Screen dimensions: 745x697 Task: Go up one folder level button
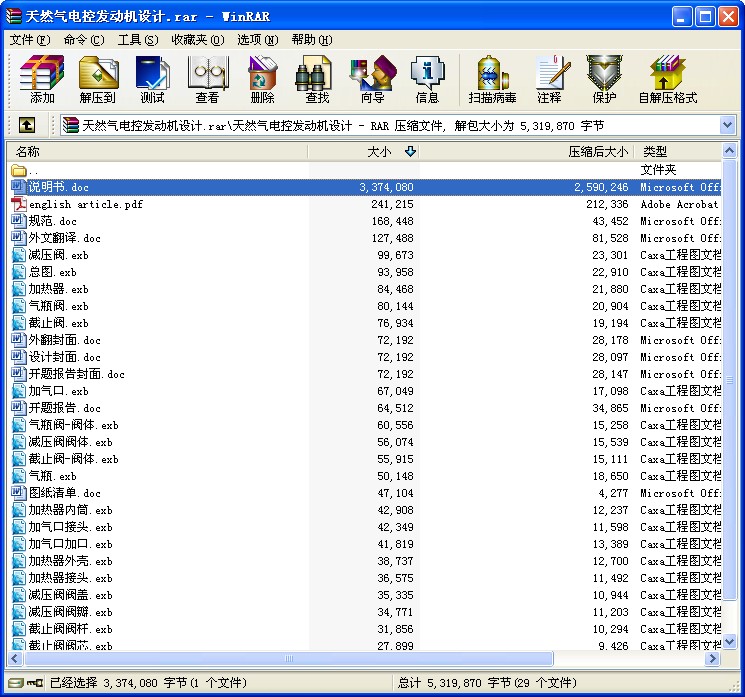click(x=27, y=125)
